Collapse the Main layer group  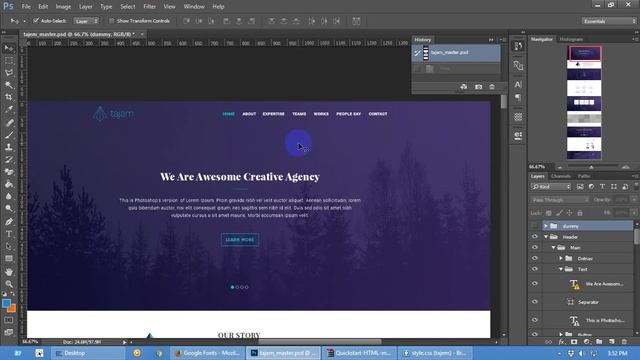coord(553,247)
